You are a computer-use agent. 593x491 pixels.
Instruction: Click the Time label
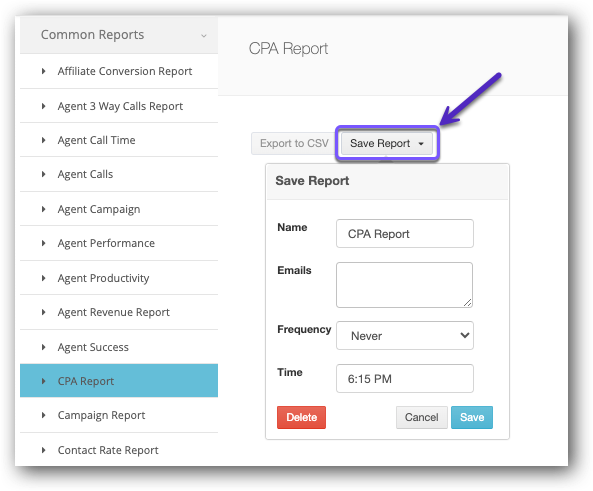tap(290, 373)
